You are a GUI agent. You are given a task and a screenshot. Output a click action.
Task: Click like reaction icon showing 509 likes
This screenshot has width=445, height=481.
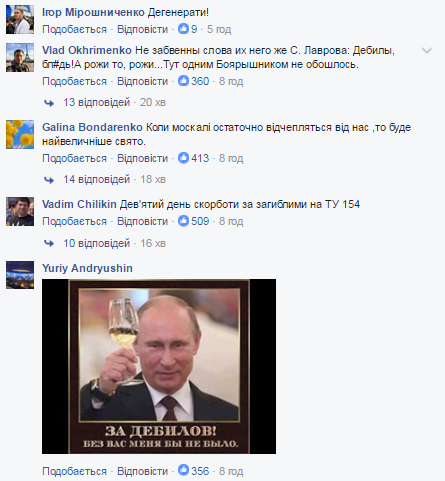(183, 221)
